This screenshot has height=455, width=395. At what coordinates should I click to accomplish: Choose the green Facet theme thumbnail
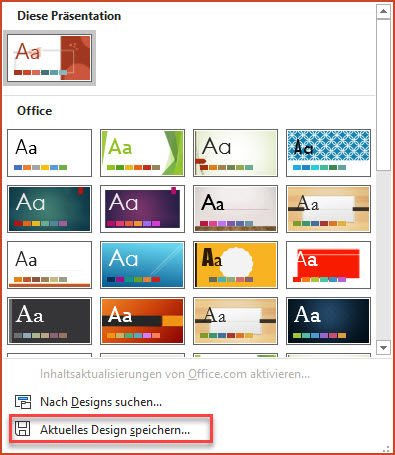tap(142, 153)
